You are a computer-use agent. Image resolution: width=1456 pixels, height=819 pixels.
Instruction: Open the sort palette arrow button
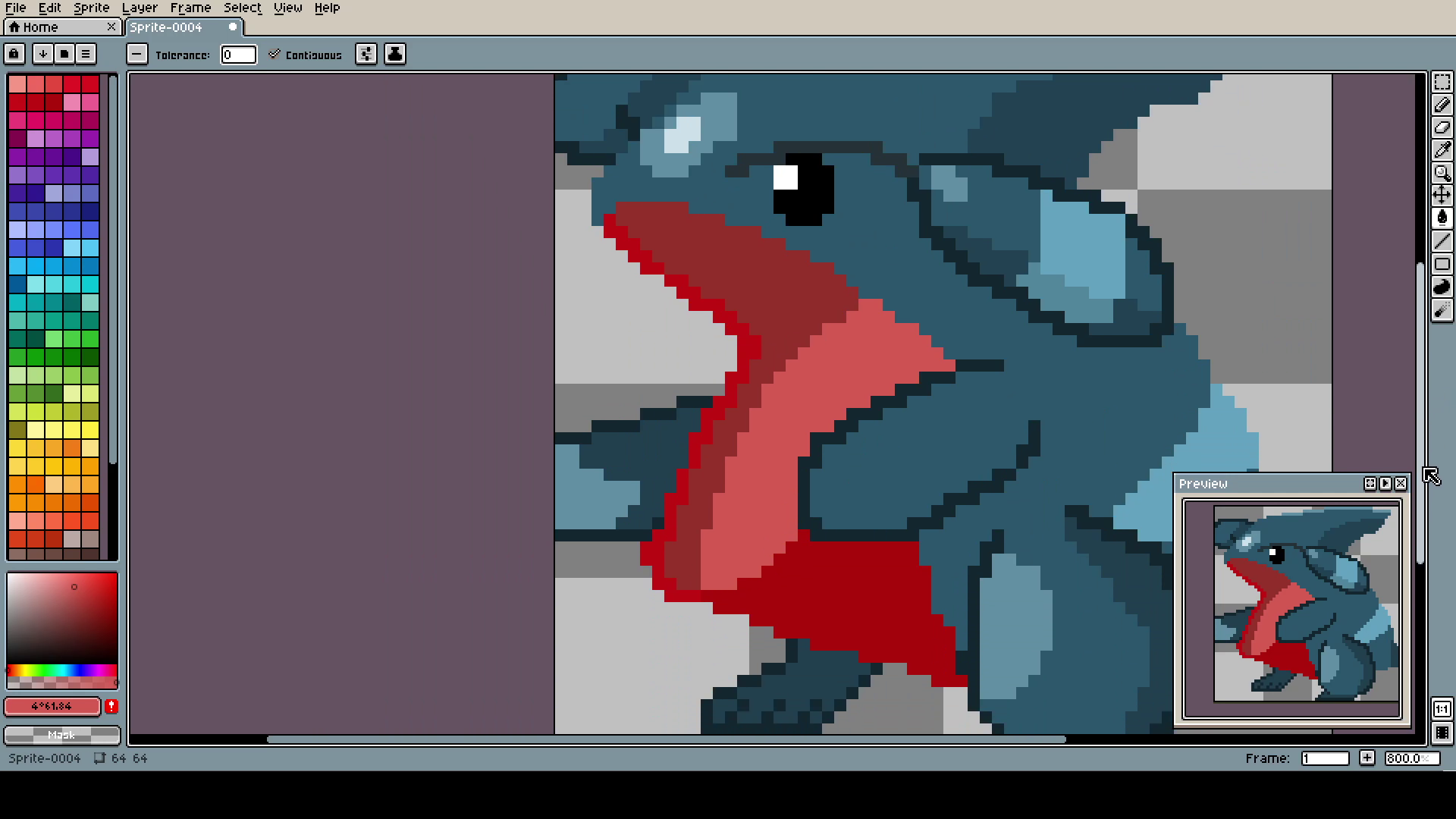coord(42,54)
